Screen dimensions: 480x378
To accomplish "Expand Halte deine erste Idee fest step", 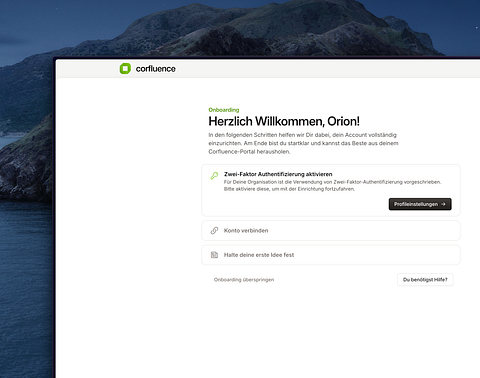I will (331, 255).
